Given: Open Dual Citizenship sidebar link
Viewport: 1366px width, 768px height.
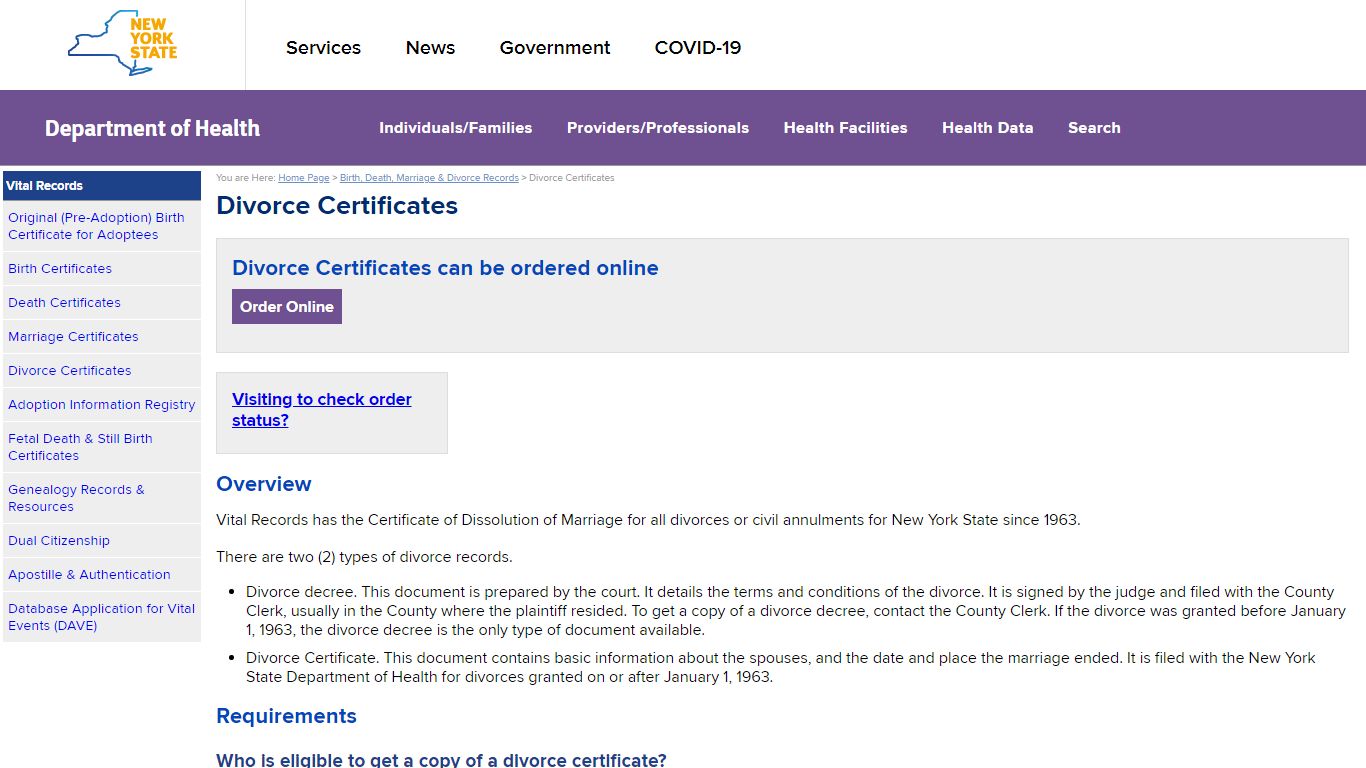Looking at the screenshot, I should 102,541.
